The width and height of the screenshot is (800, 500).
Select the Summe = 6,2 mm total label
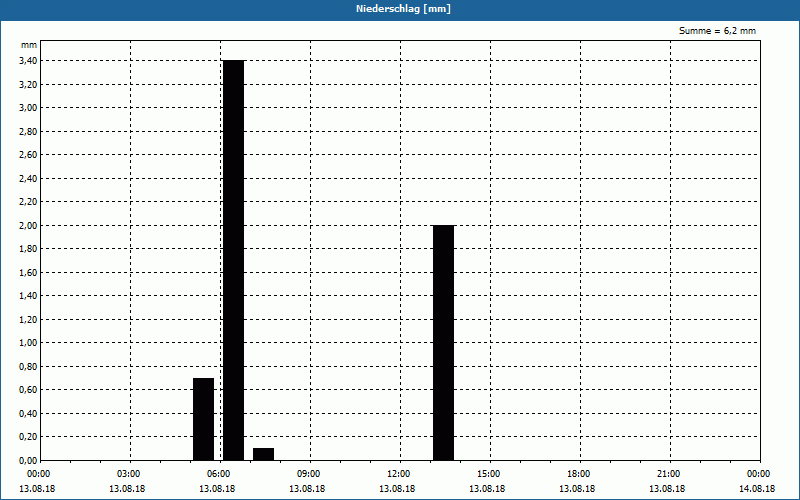point(717,31)
